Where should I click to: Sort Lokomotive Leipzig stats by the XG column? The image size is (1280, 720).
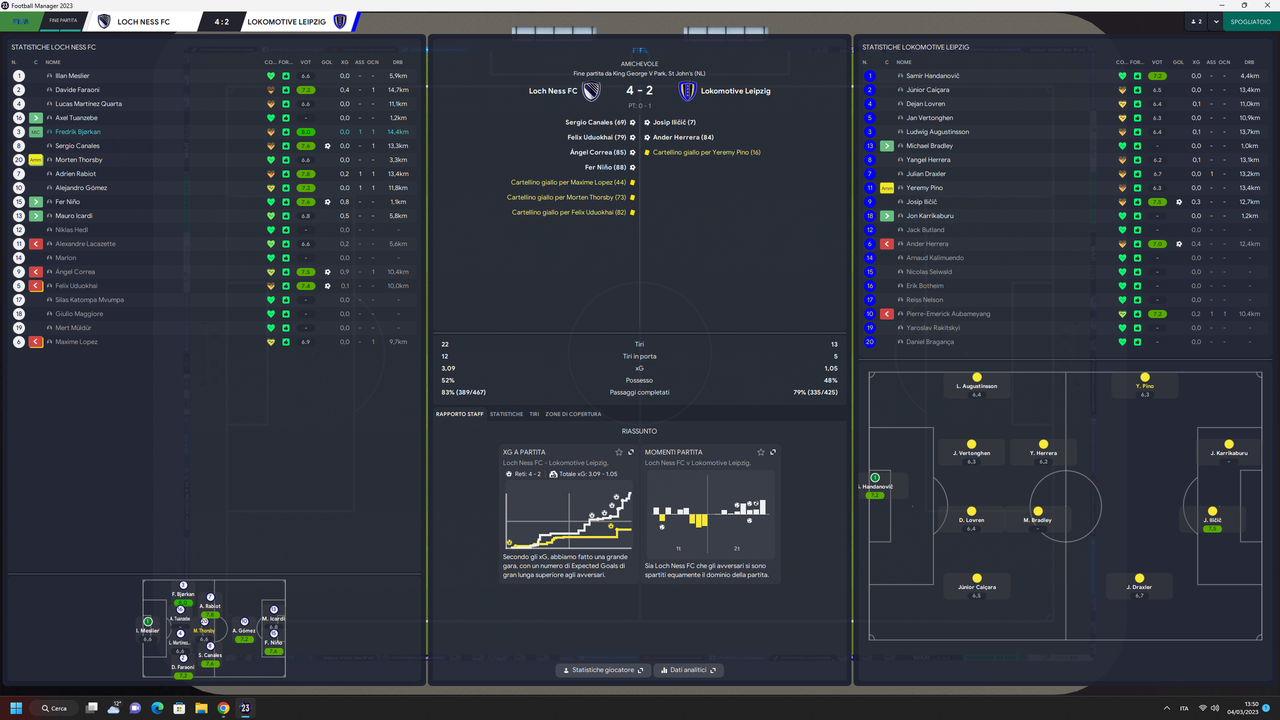point(1197,62)
